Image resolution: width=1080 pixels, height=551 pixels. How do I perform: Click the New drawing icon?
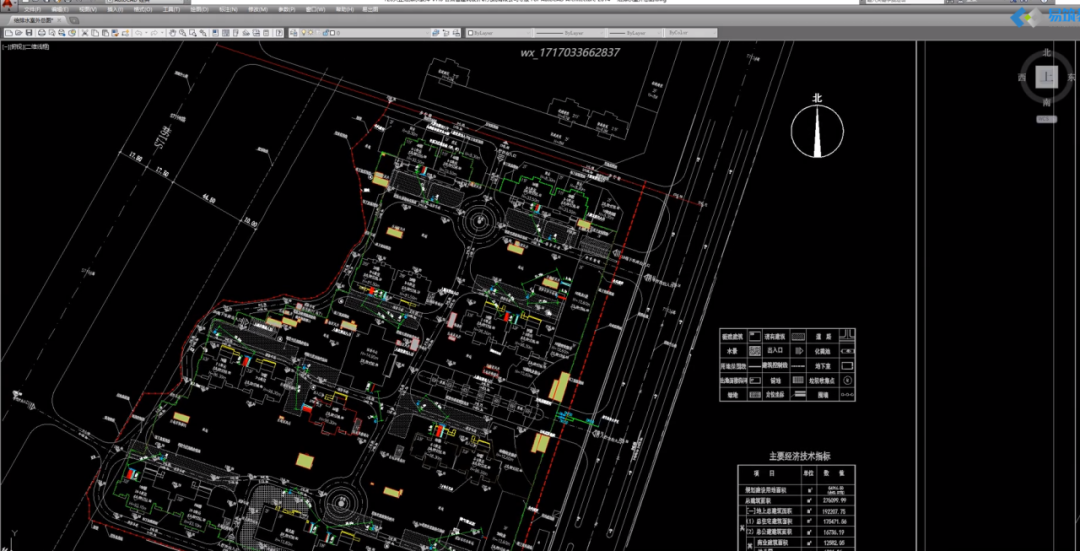point(9,33)
